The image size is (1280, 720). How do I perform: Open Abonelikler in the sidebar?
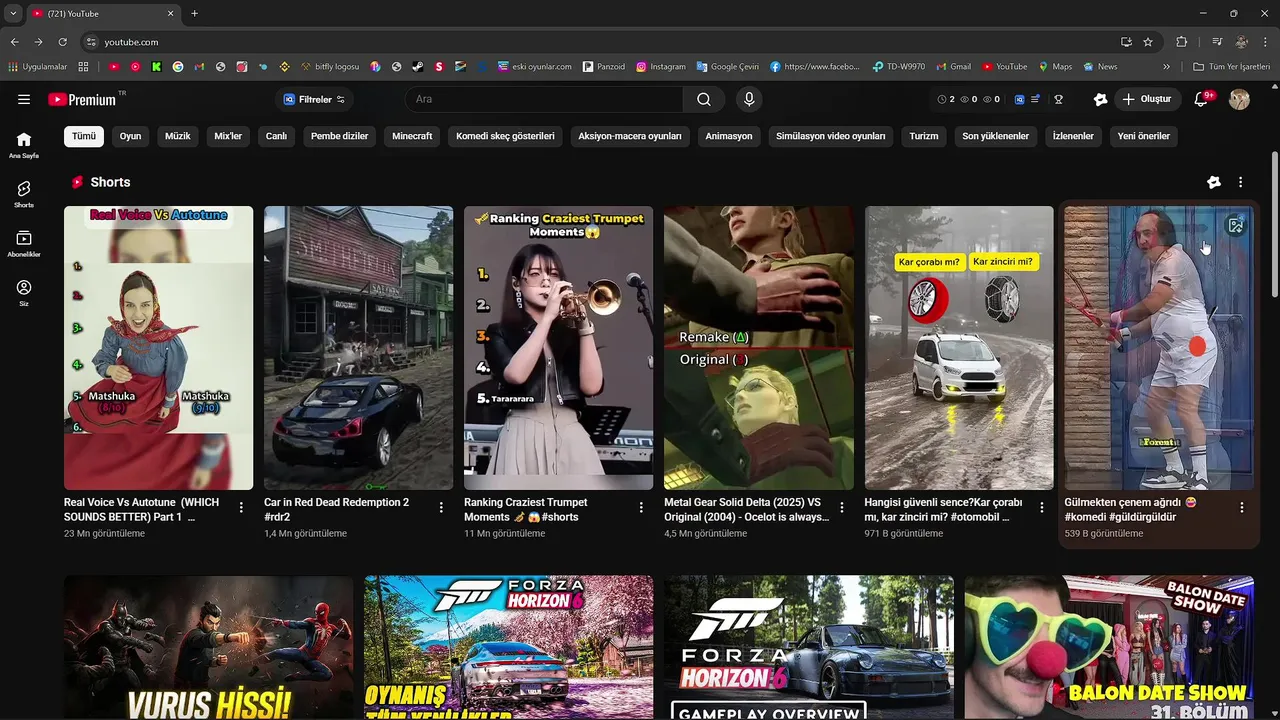(x=24, y=244)
